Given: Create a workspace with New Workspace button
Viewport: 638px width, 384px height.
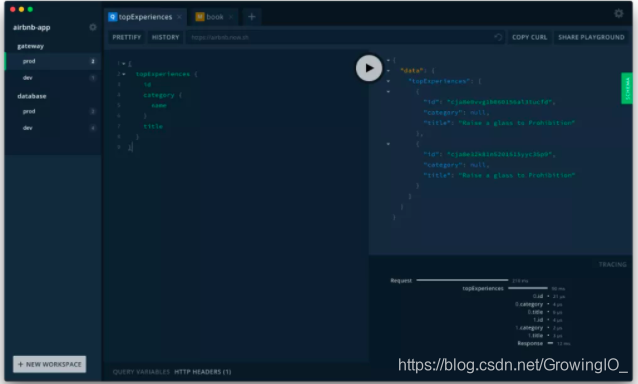Looking at the screenshot, I should (x=50, y=364).
